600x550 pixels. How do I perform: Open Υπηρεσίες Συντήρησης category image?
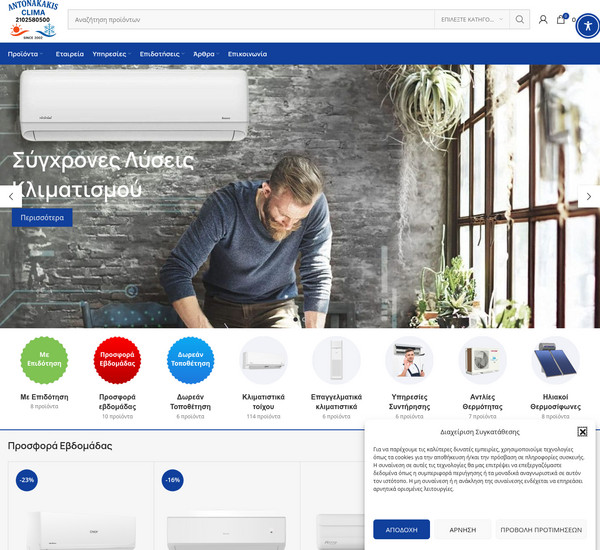(x=409, y=360)
